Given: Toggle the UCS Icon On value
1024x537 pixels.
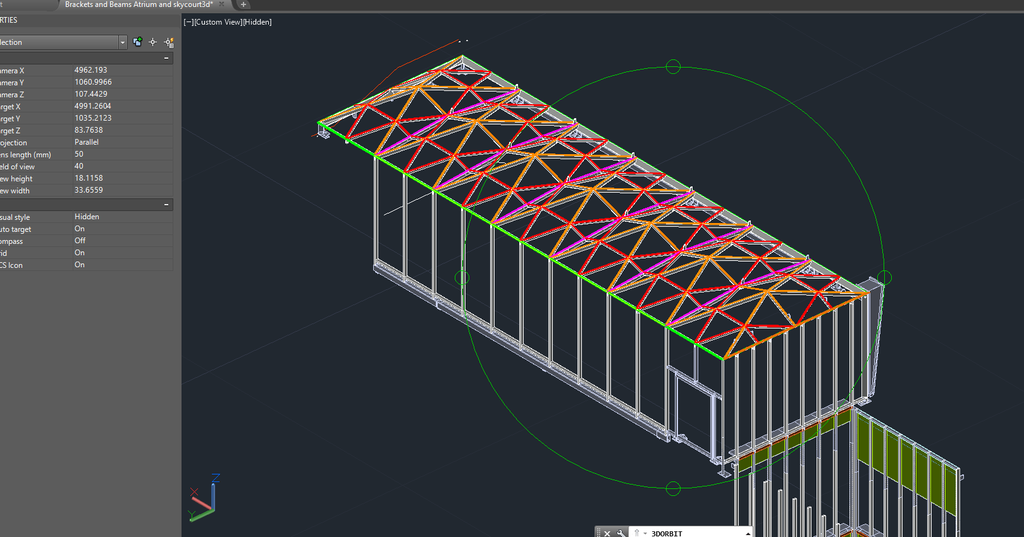Looking at the screenshot, I should tap(80, 265).
